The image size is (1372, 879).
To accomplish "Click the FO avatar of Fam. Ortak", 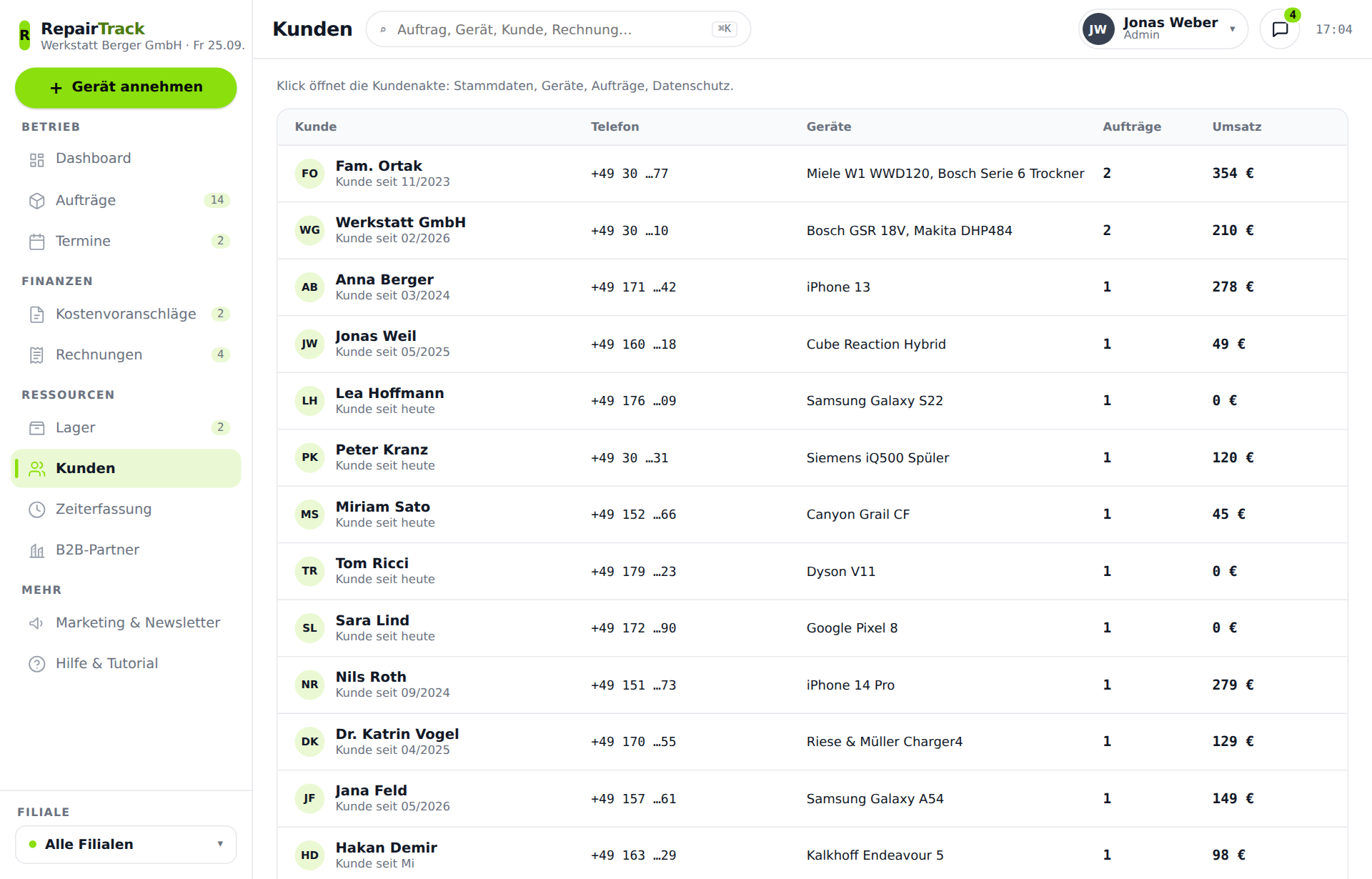I will pyautogui.click(x=309, y=174).
